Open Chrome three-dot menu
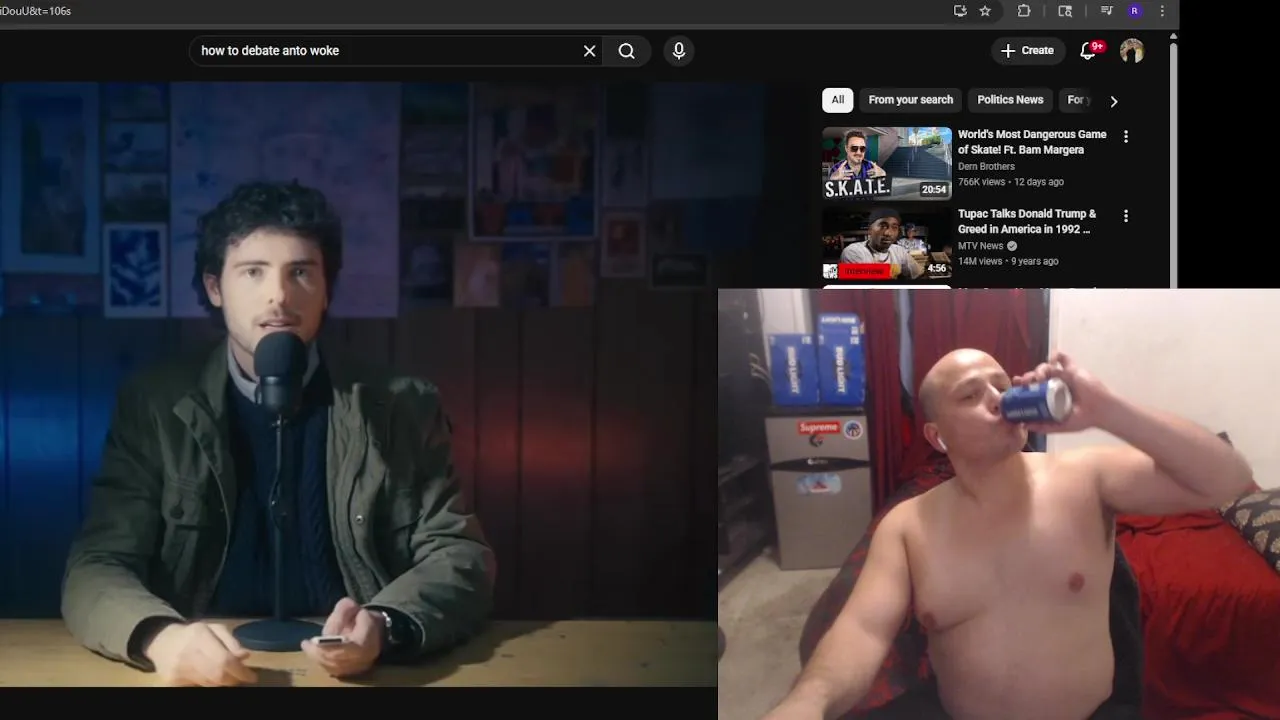 pos(1162,11)
